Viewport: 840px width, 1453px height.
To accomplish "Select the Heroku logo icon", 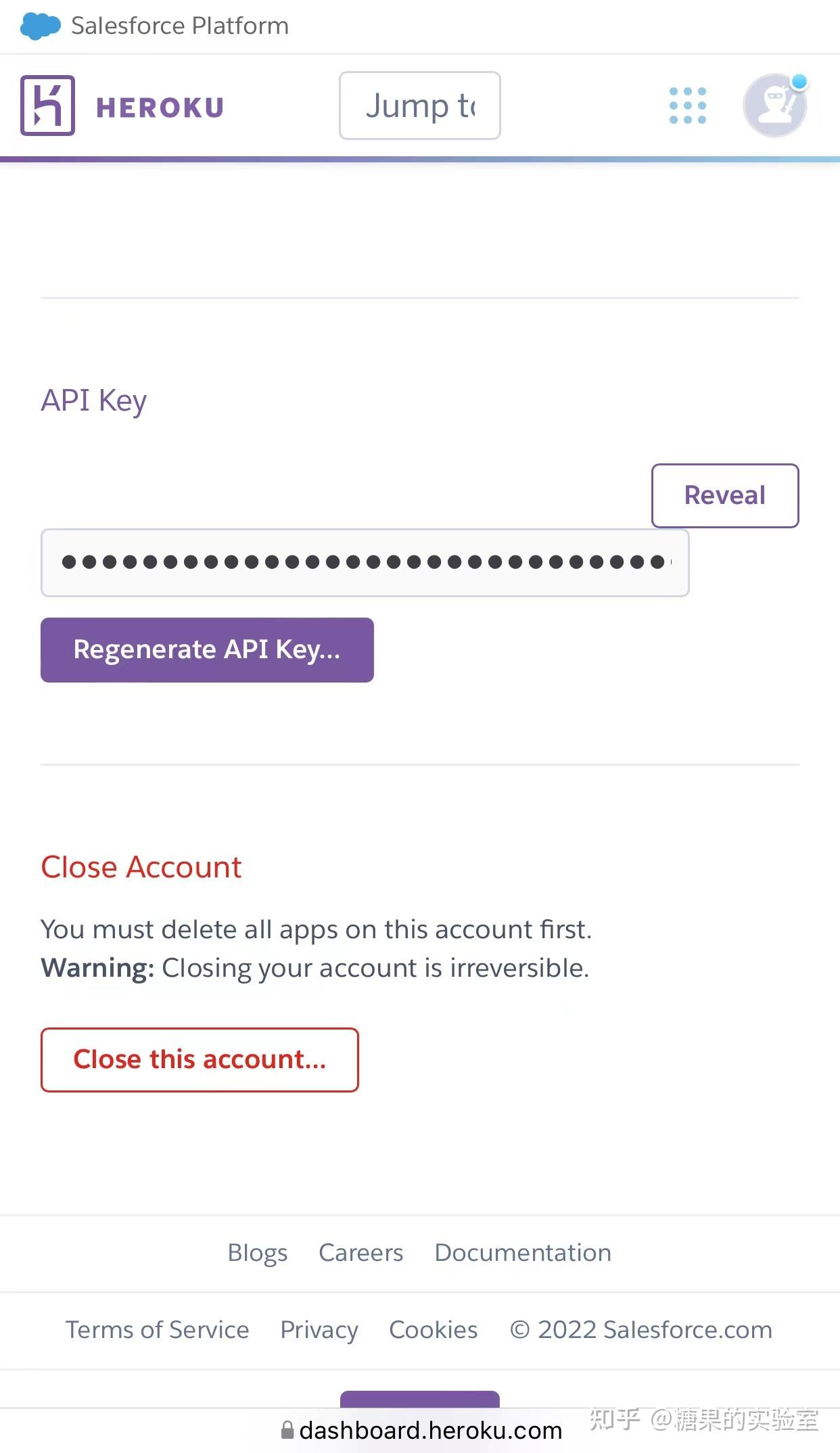I will pos(47,106).
